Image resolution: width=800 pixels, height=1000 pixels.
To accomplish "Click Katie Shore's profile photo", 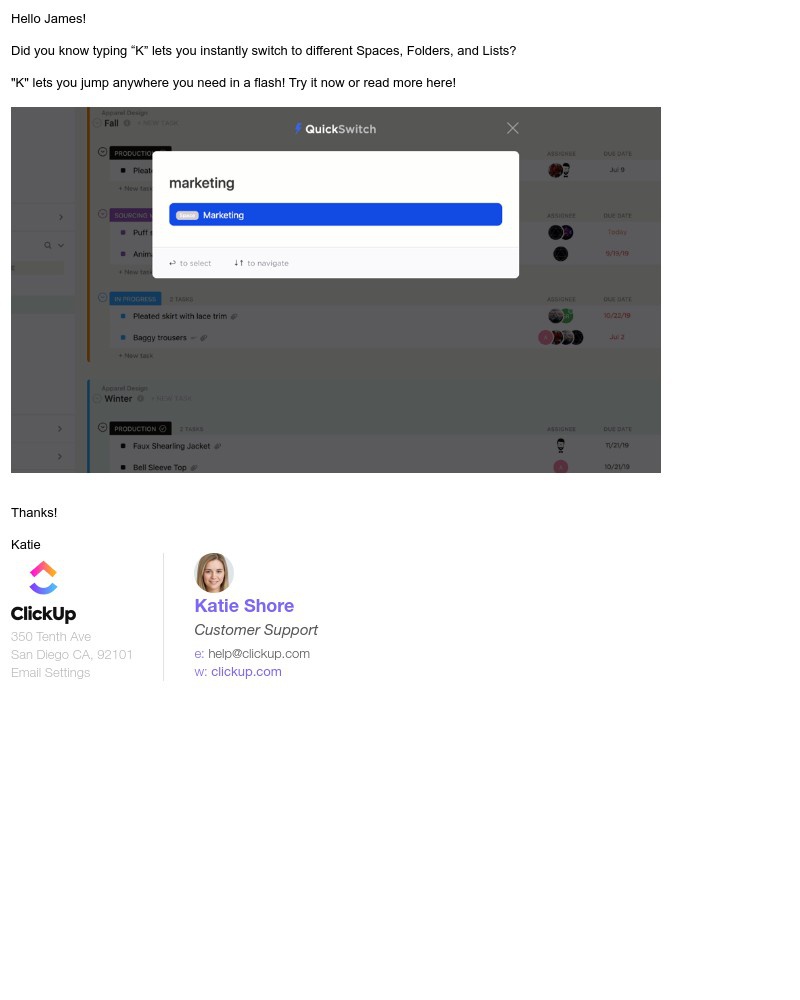I will 214,573.
